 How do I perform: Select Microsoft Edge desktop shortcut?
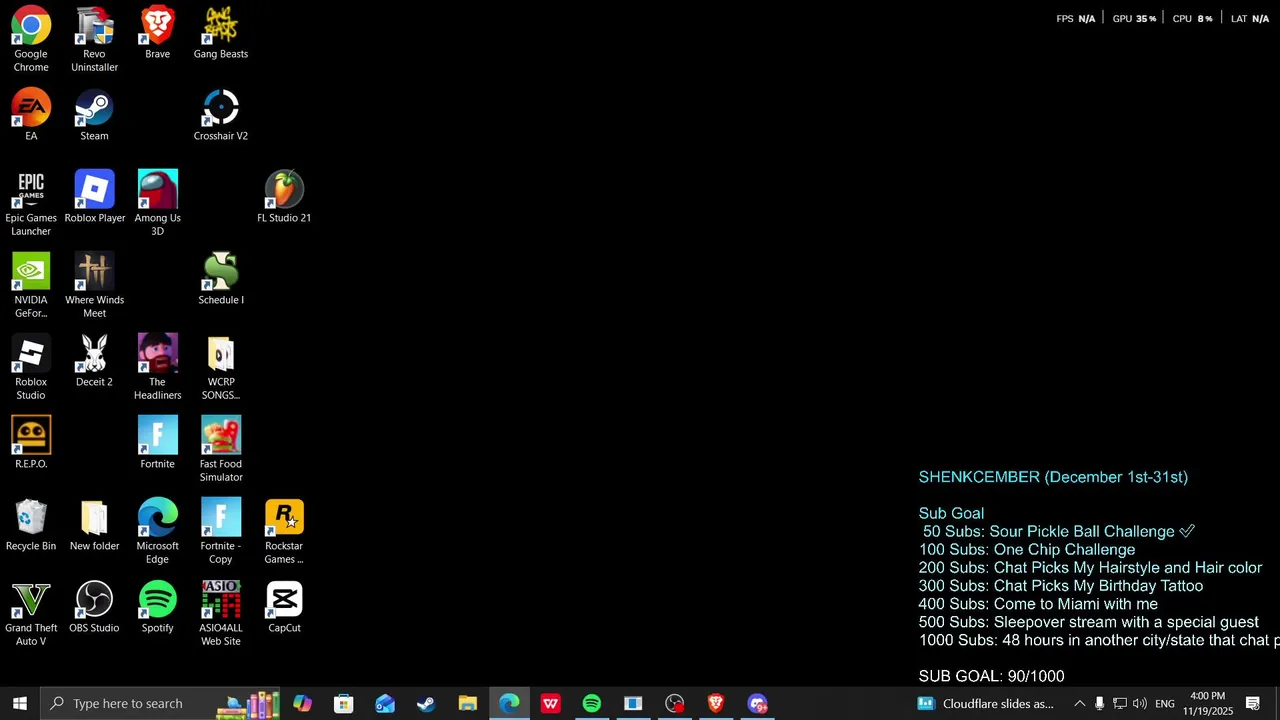157,532
